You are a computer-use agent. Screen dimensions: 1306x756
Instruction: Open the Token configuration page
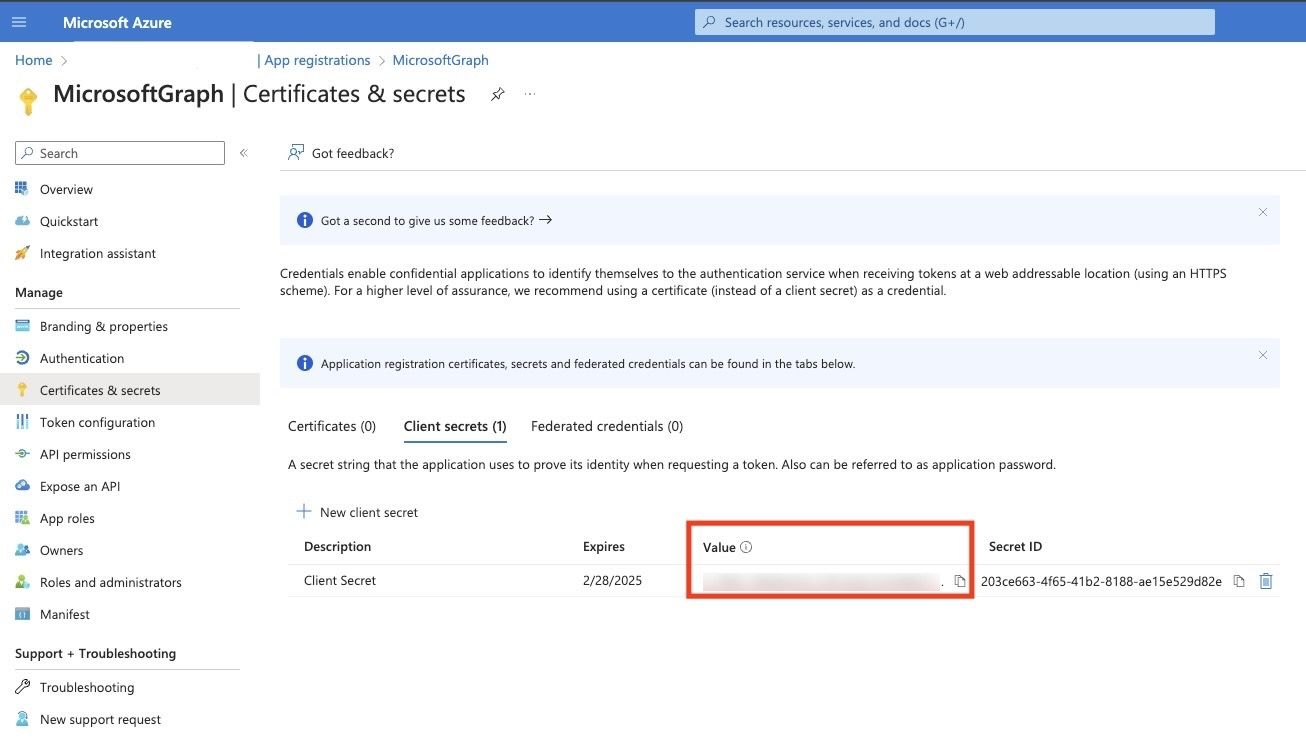[x=97, y=422]
